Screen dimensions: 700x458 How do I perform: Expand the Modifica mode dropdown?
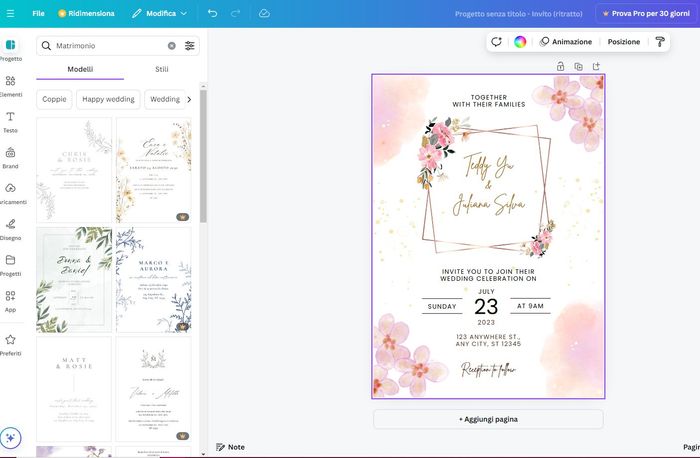coord(160,14)
